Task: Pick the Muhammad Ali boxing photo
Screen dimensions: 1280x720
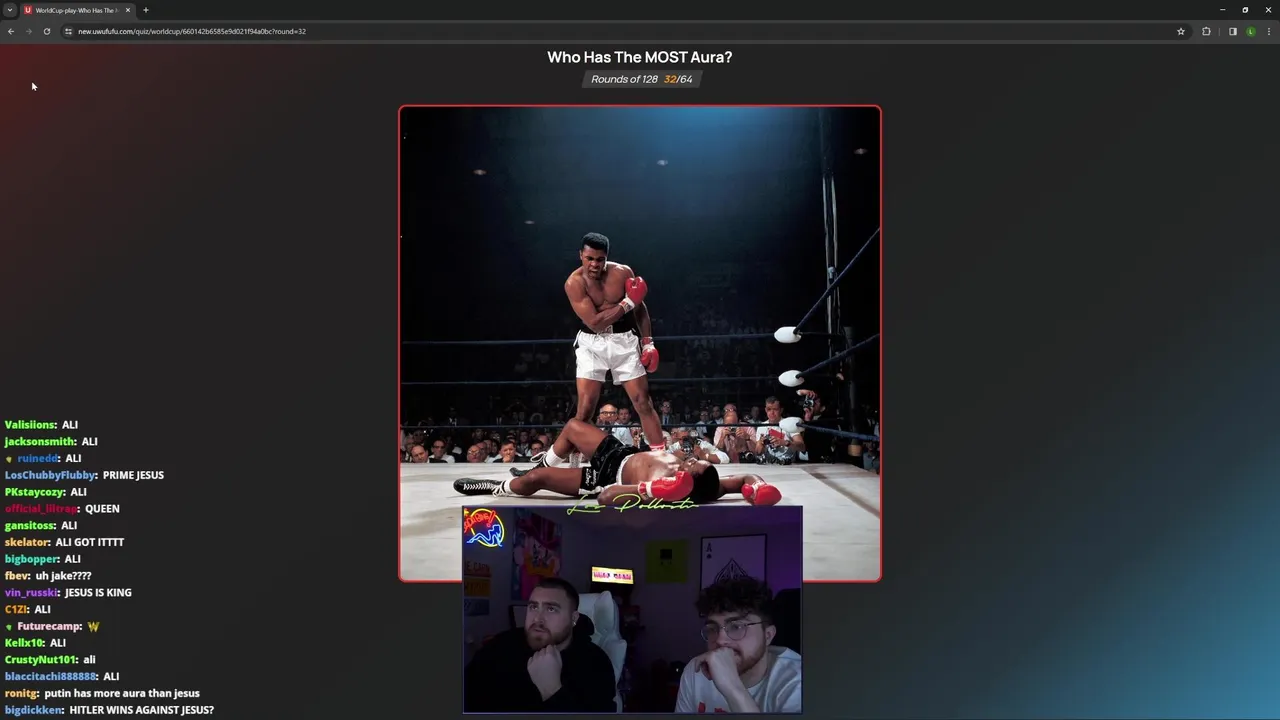Action: [x=640, y=343]
